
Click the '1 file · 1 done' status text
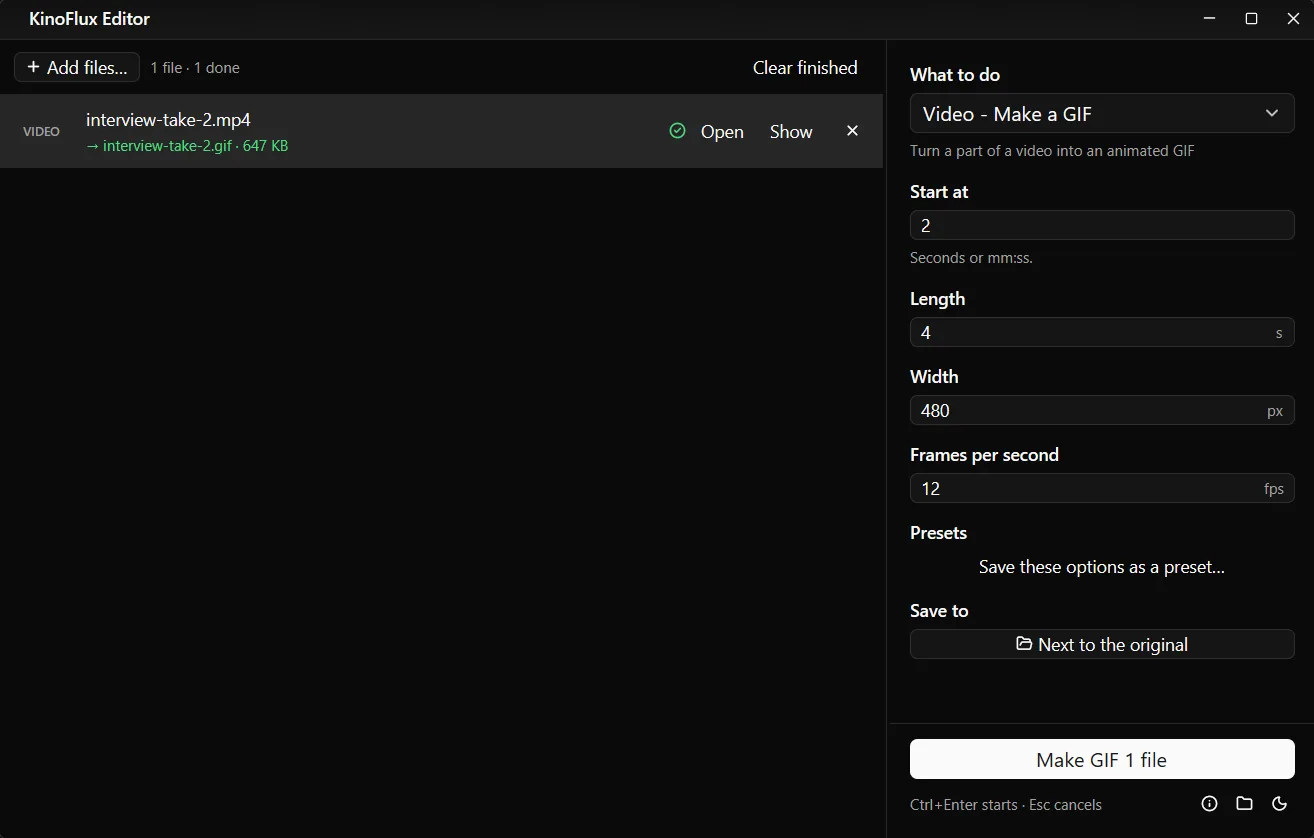point(195,68)
